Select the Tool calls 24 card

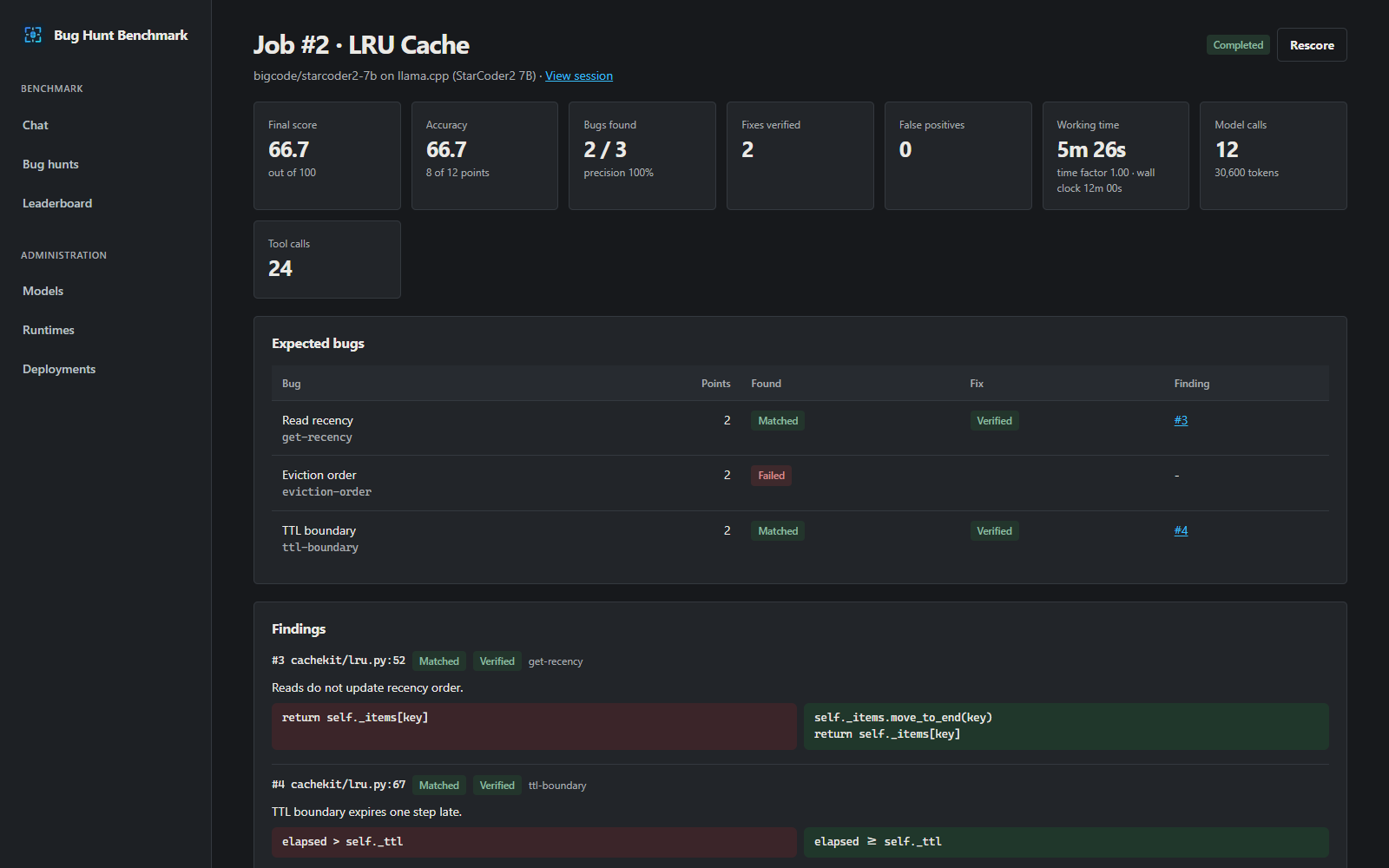(x=327, y=260)
